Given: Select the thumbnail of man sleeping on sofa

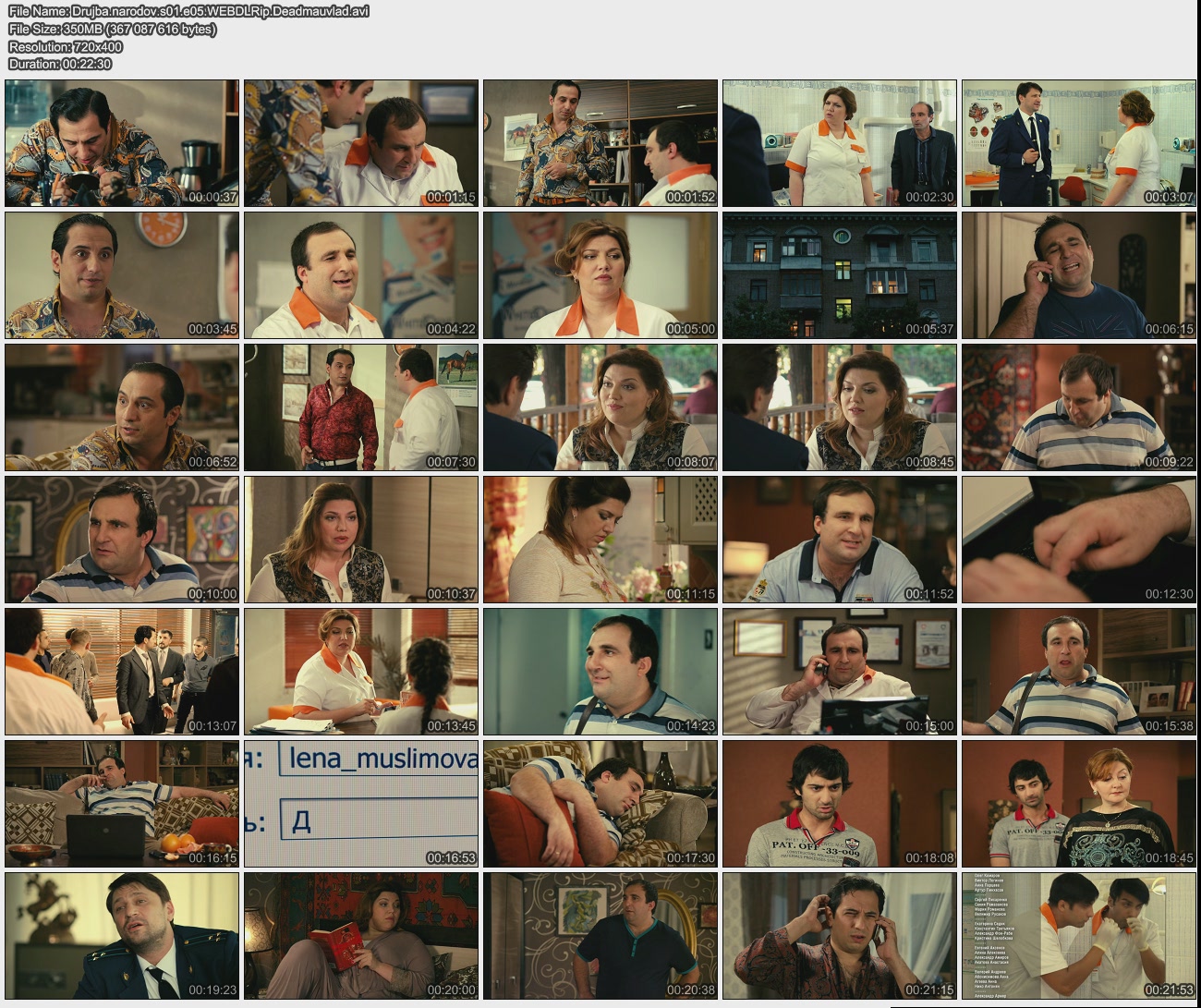Looking at the screenshot, I should pyautogui.click(x=600, y=803).
